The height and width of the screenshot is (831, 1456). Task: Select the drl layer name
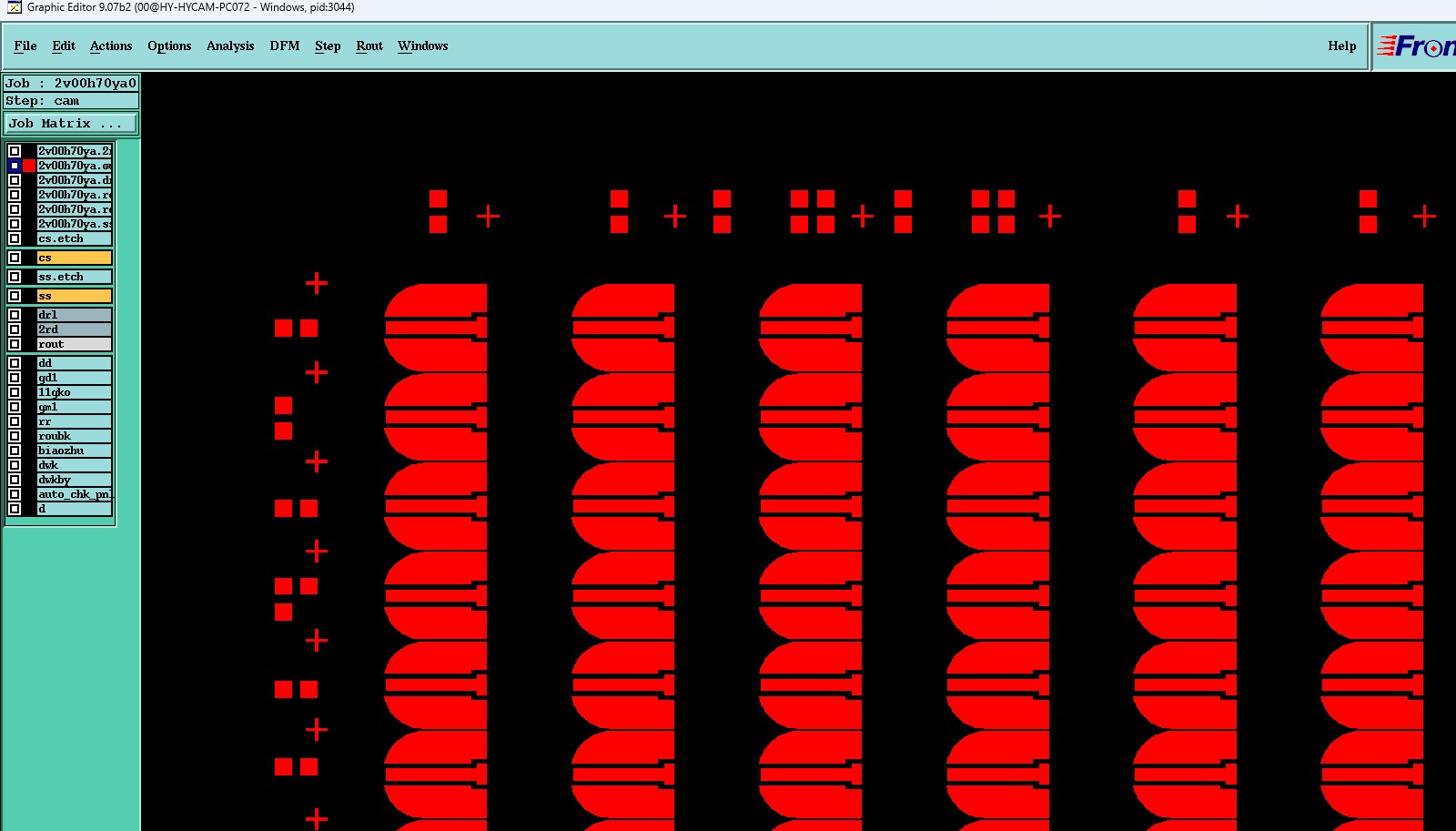click(x=75, y=315)
